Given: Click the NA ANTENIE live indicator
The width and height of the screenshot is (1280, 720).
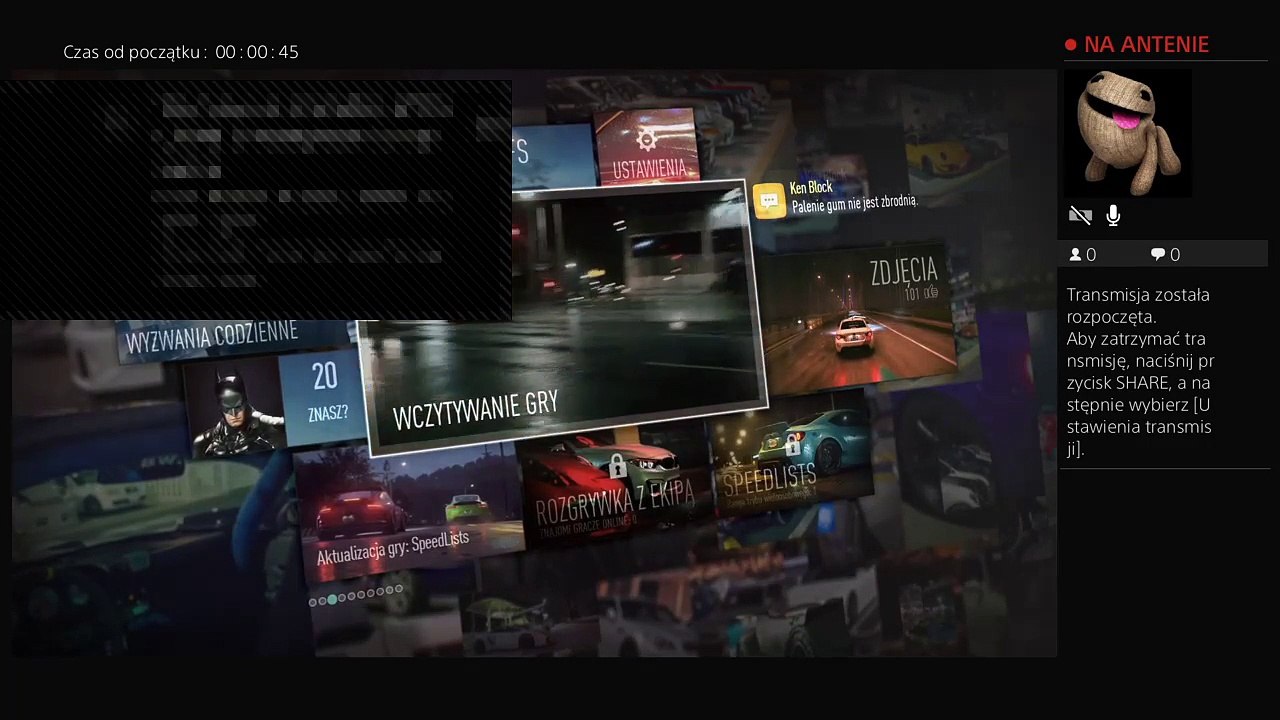Looking at the screenshot, I should point(1137,44).
